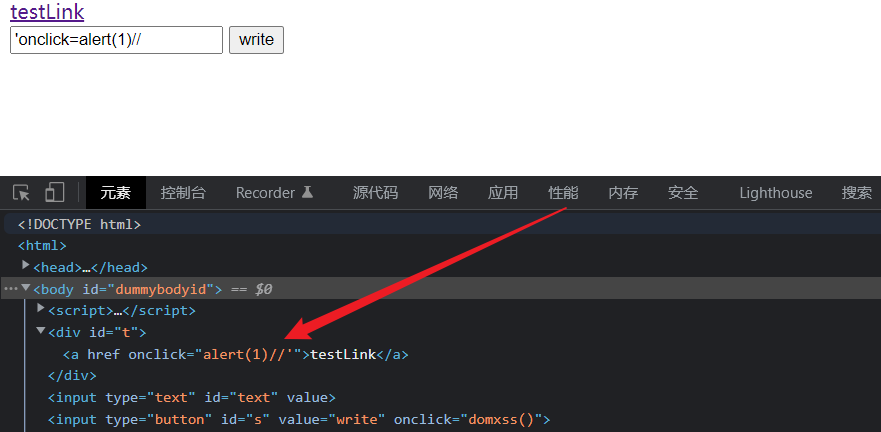Expand the head element node

(25, 264)
